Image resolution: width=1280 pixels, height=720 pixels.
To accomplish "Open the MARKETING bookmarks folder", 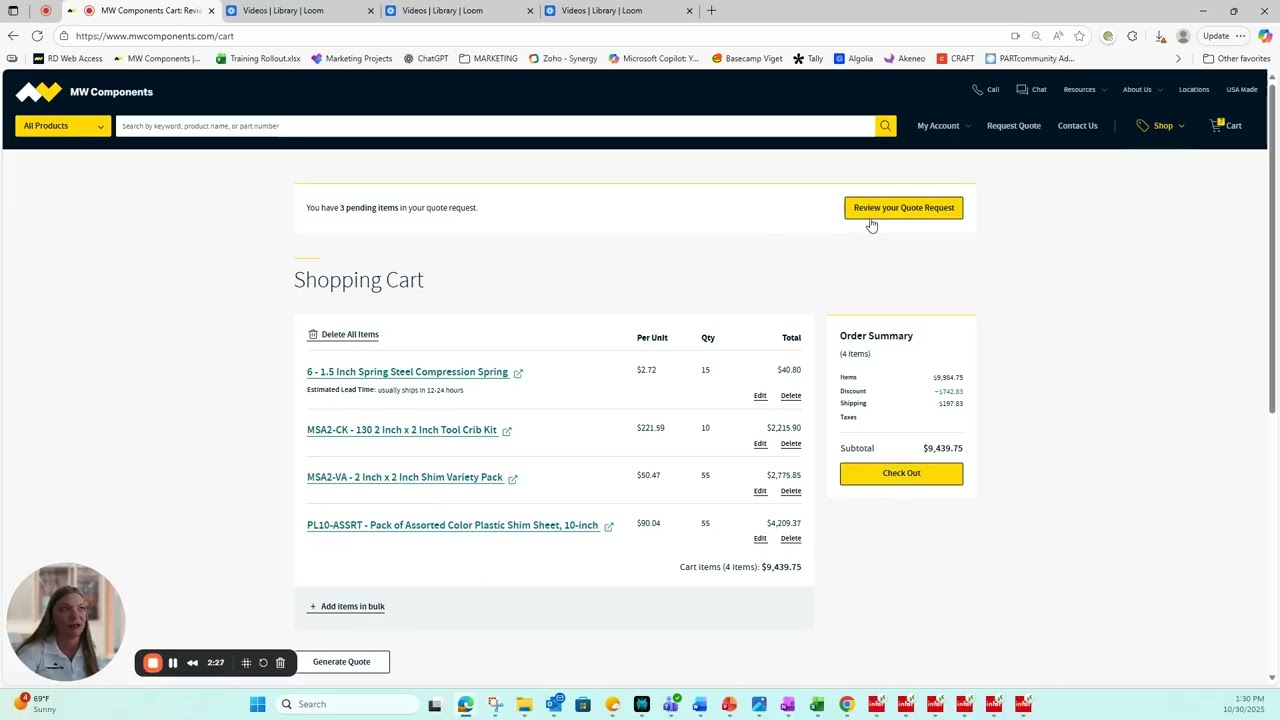I will tap(488, 58).
